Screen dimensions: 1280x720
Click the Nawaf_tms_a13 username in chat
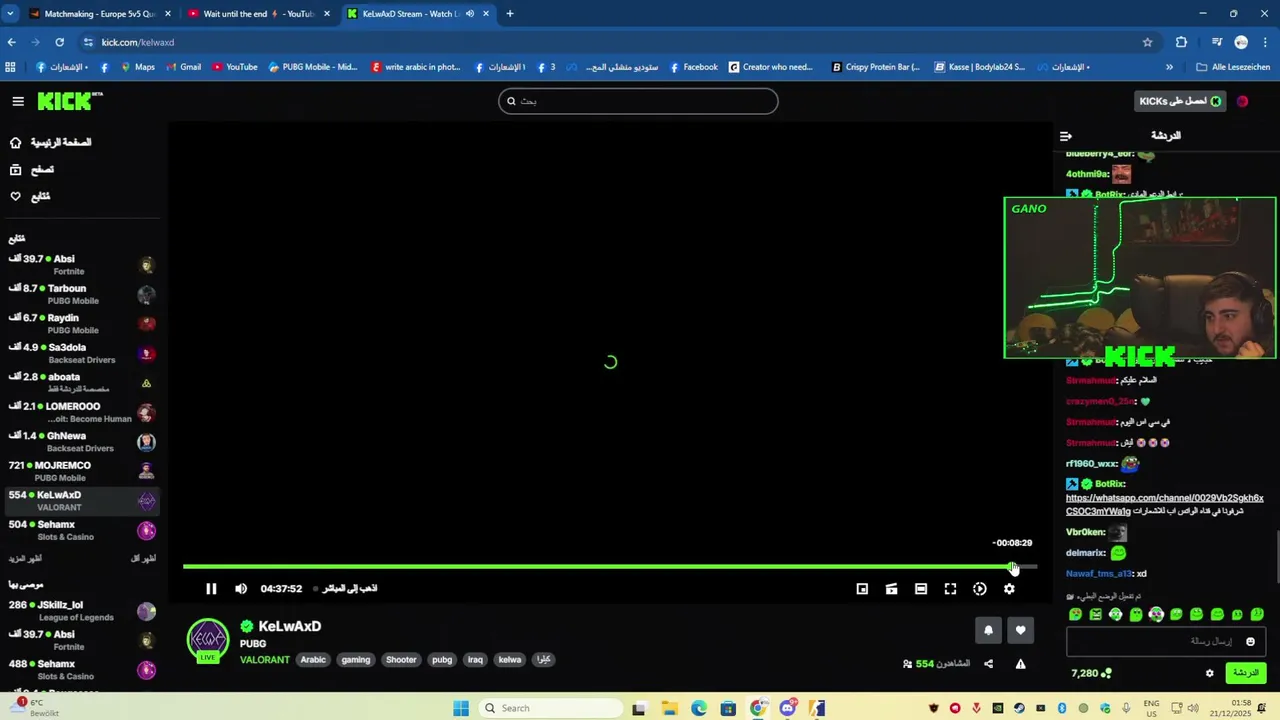[1099, 574]
